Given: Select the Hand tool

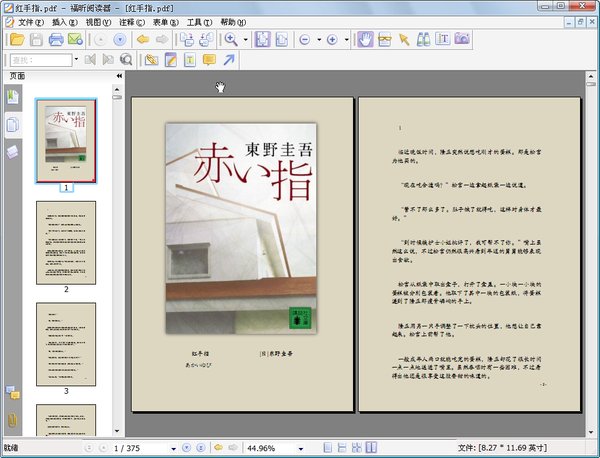Looking at the screenshot, I should (x=366, y=40).
